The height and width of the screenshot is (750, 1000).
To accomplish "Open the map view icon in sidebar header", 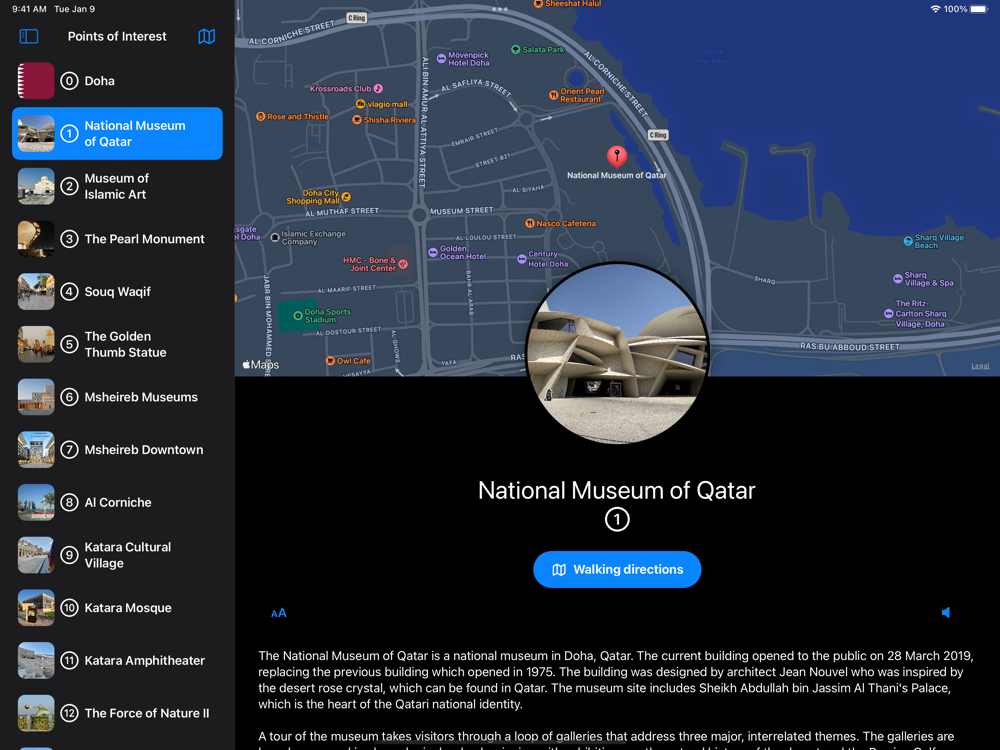I will 207,36.
